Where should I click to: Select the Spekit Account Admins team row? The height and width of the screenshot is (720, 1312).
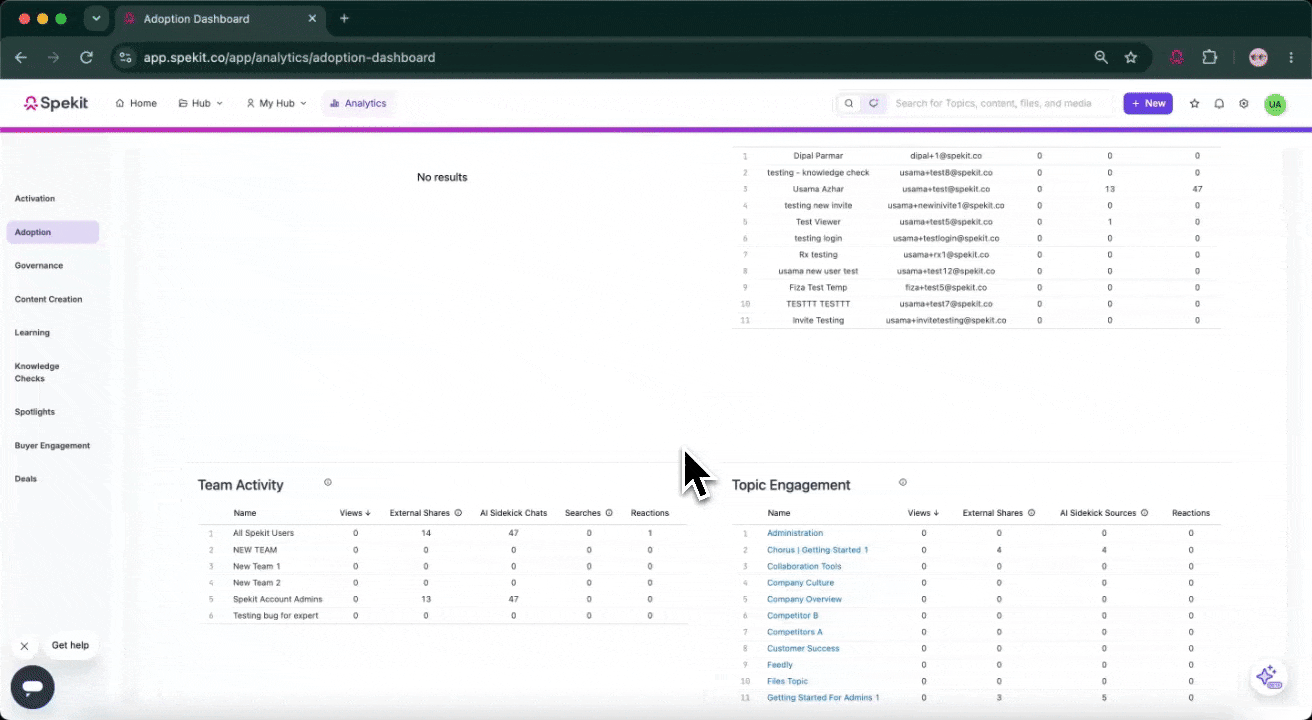pyautogui.click(x=442, y=599)
